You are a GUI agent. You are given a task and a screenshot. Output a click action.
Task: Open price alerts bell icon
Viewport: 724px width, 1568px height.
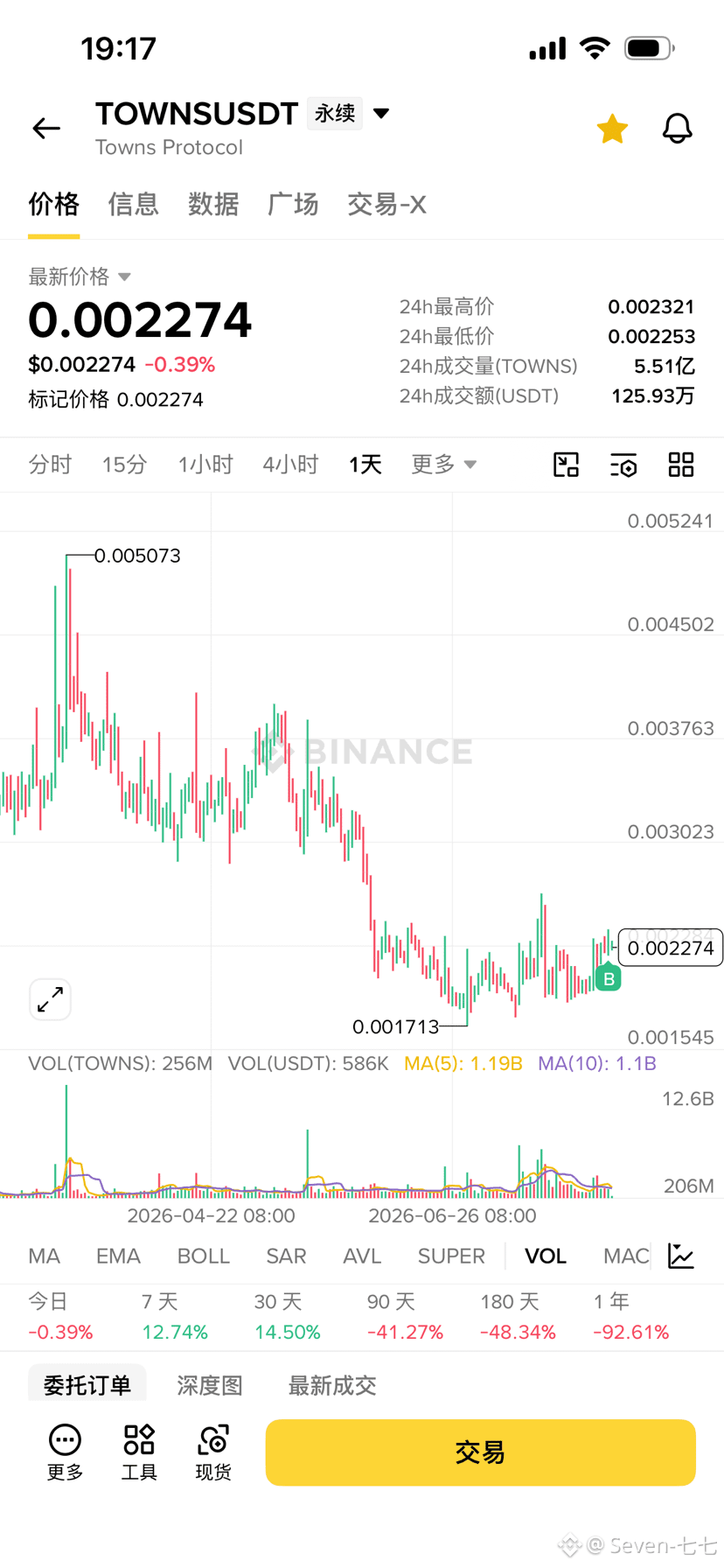click(x=677, y=129)
